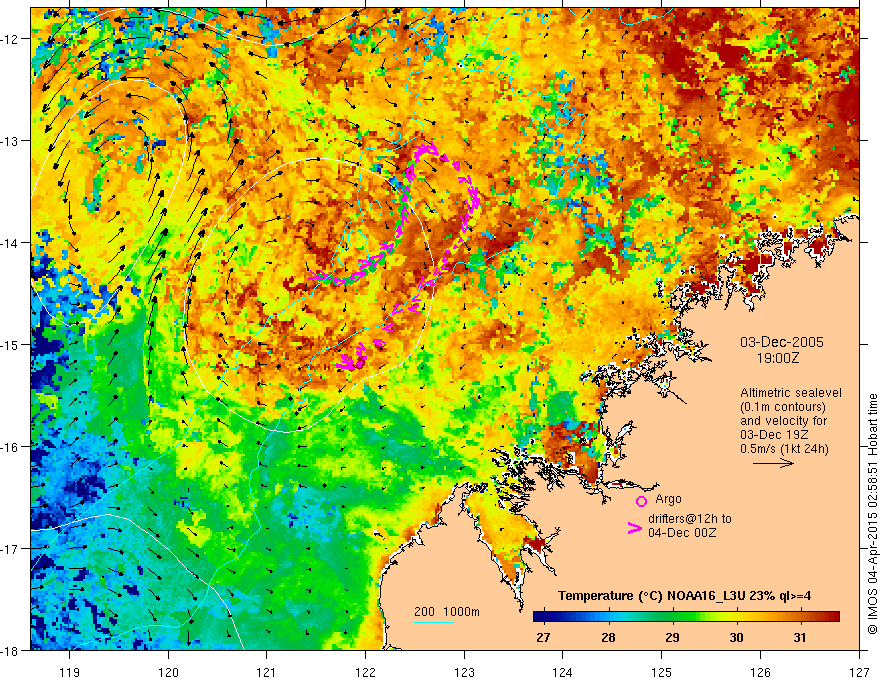The width and height of the screenshot is (880, 680).
Task: Click the magenta drifters arrowhead legend symbol
Action: (x=634, y=528)
